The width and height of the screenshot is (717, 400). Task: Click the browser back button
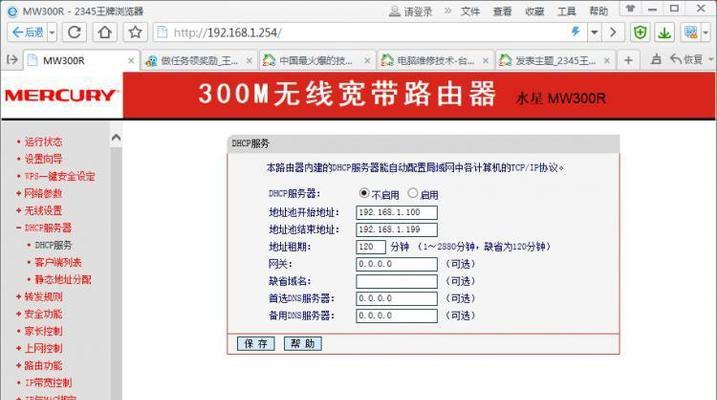pos(27,32)
